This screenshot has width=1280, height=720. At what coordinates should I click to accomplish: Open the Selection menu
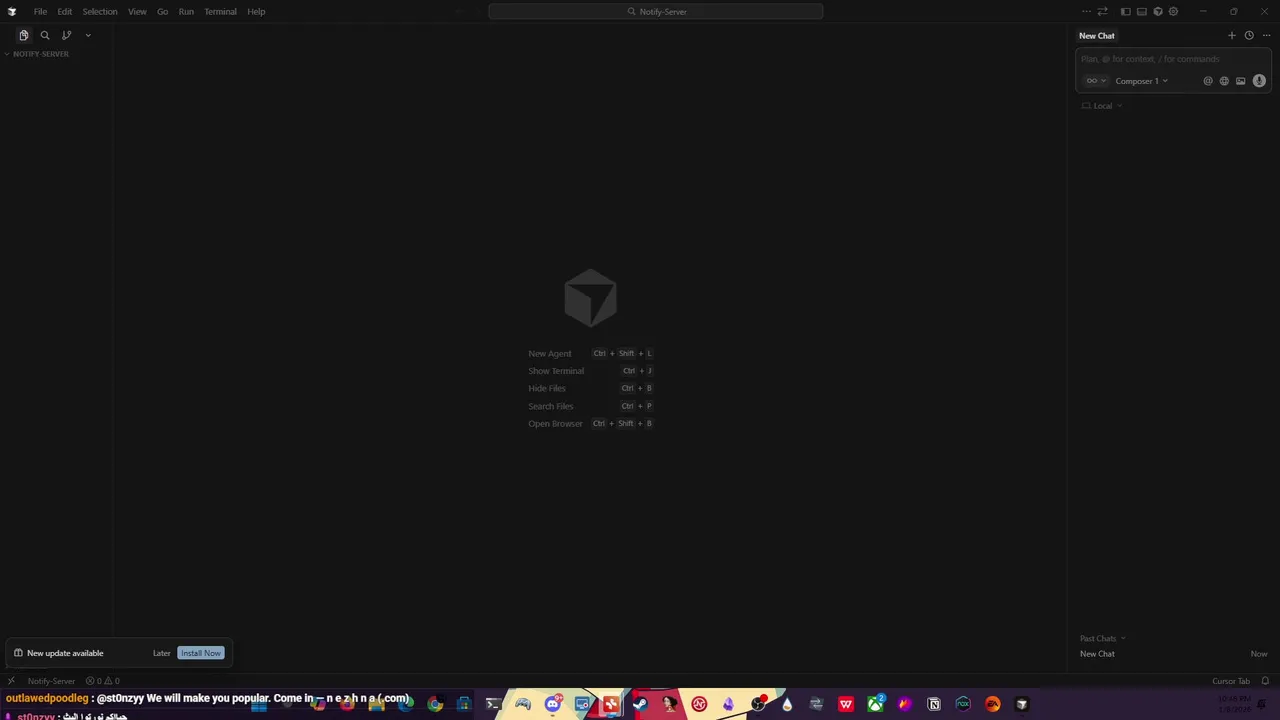click(x=100, y=11)
